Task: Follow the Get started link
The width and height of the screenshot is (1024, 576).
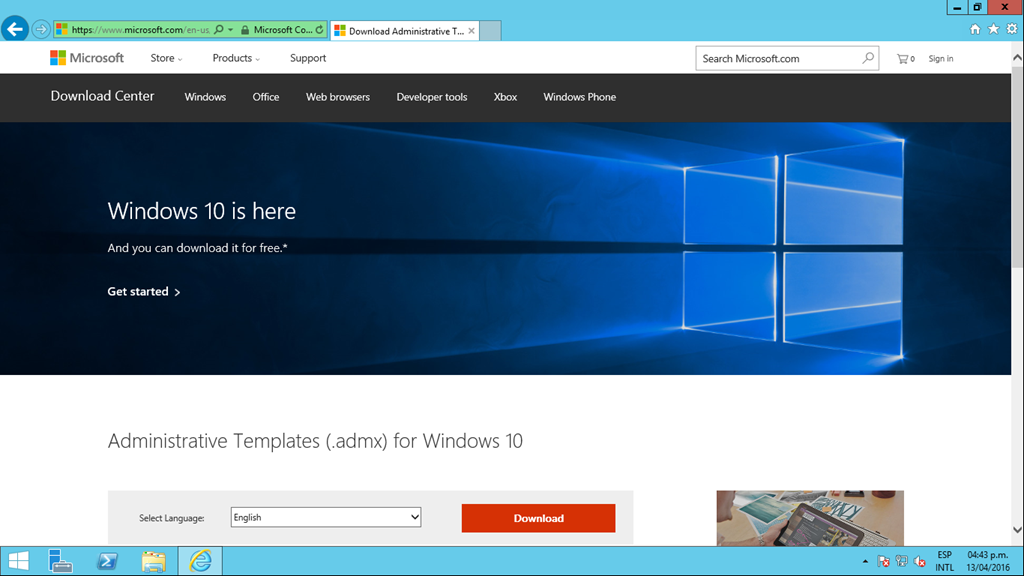Action: click(x=144, y=292)
